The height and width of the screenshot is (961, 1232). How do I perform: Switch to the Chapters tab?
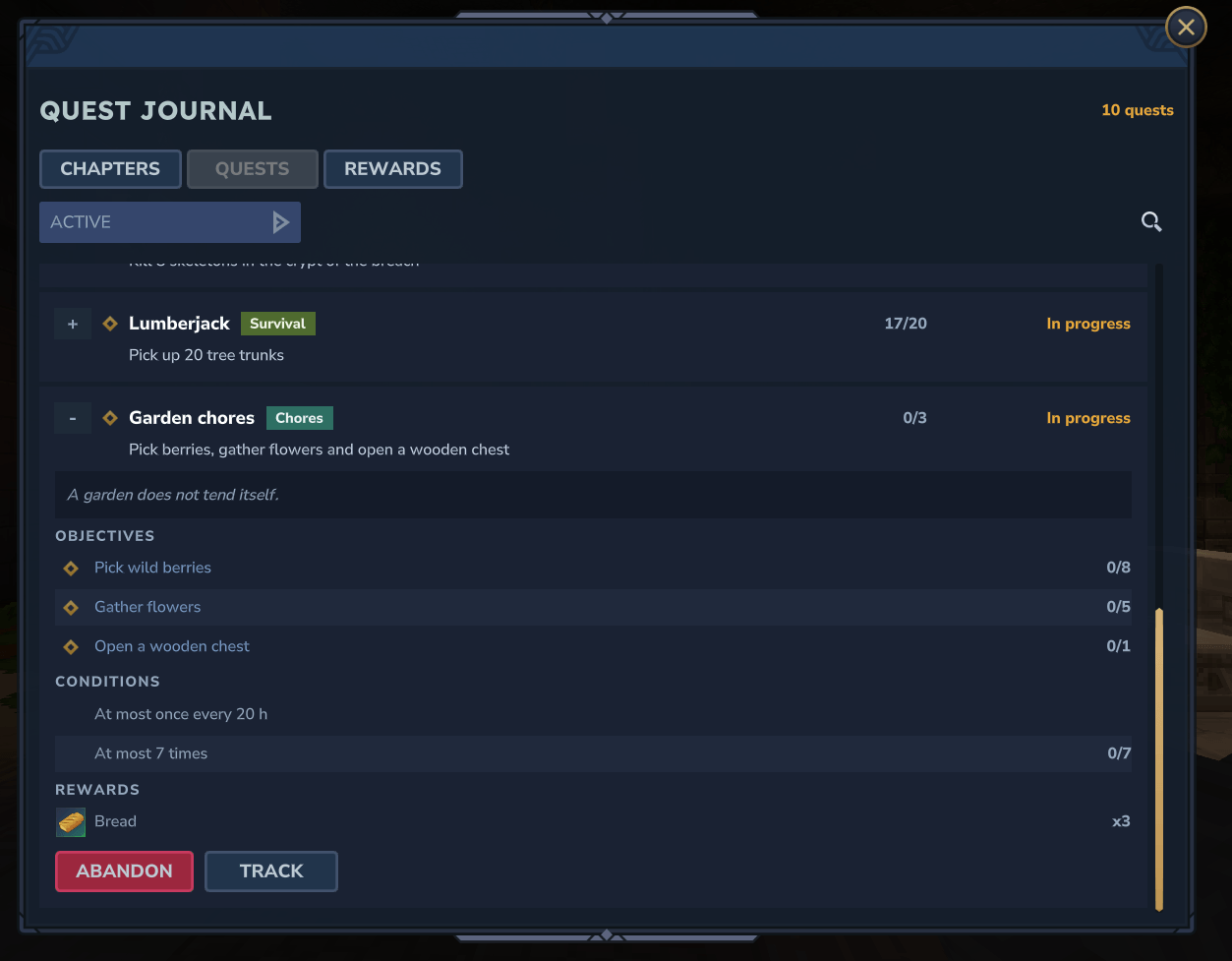(110, 168)
